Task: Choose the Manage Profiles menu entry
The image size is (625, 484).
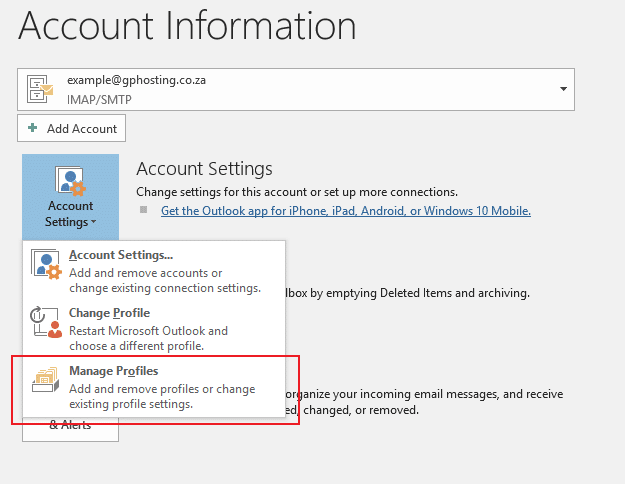Action: coord(154,387)
